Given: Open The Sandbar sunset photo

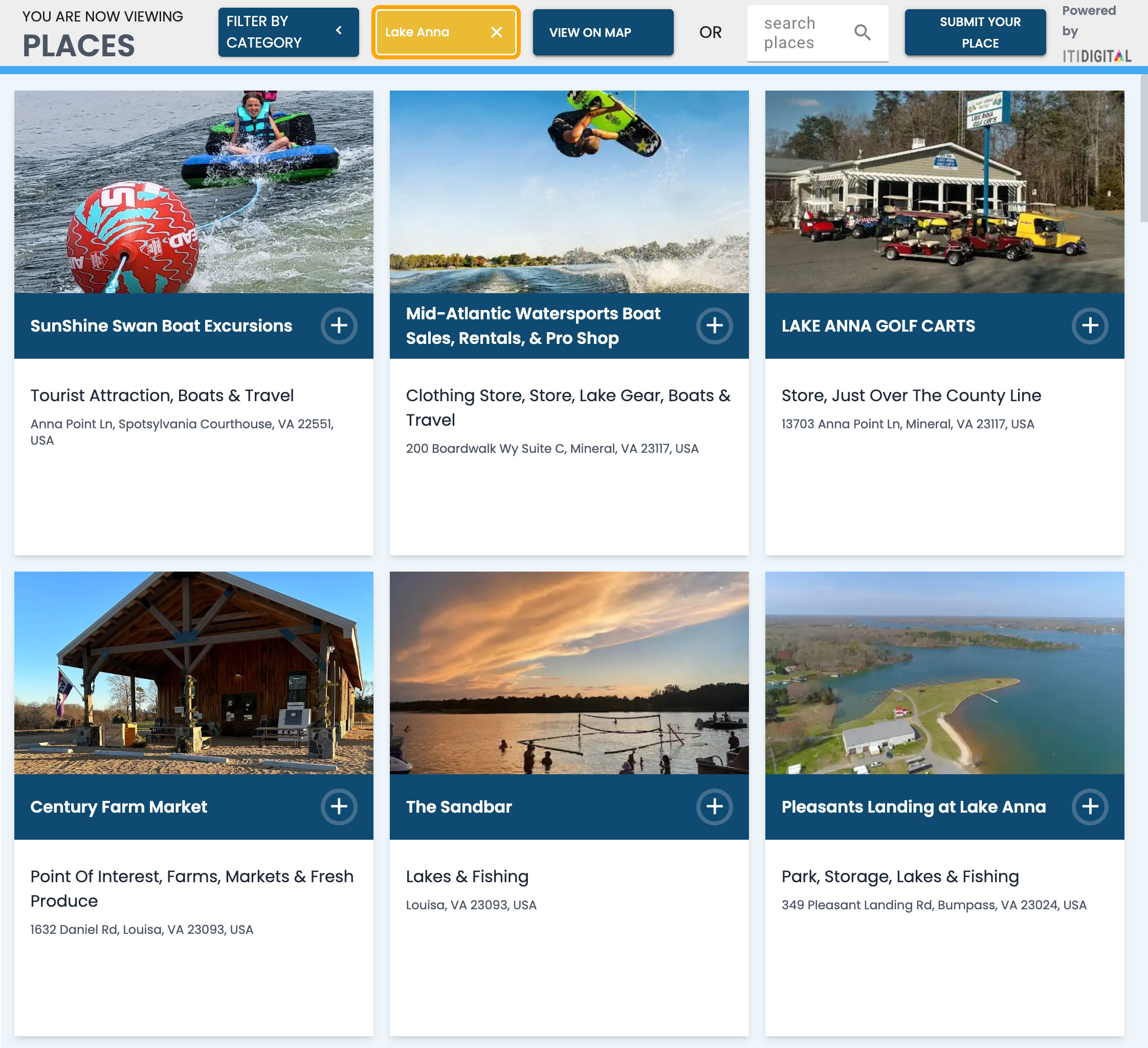Looking at the screenshot, I should (x=569, y=673).
